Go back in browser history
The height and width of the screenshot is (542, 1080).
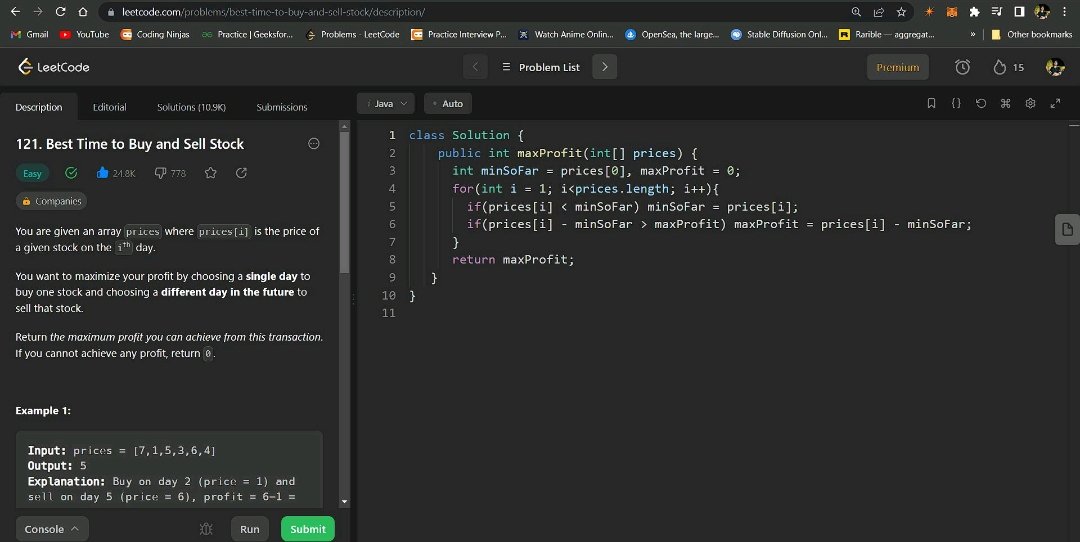(15, 12)
